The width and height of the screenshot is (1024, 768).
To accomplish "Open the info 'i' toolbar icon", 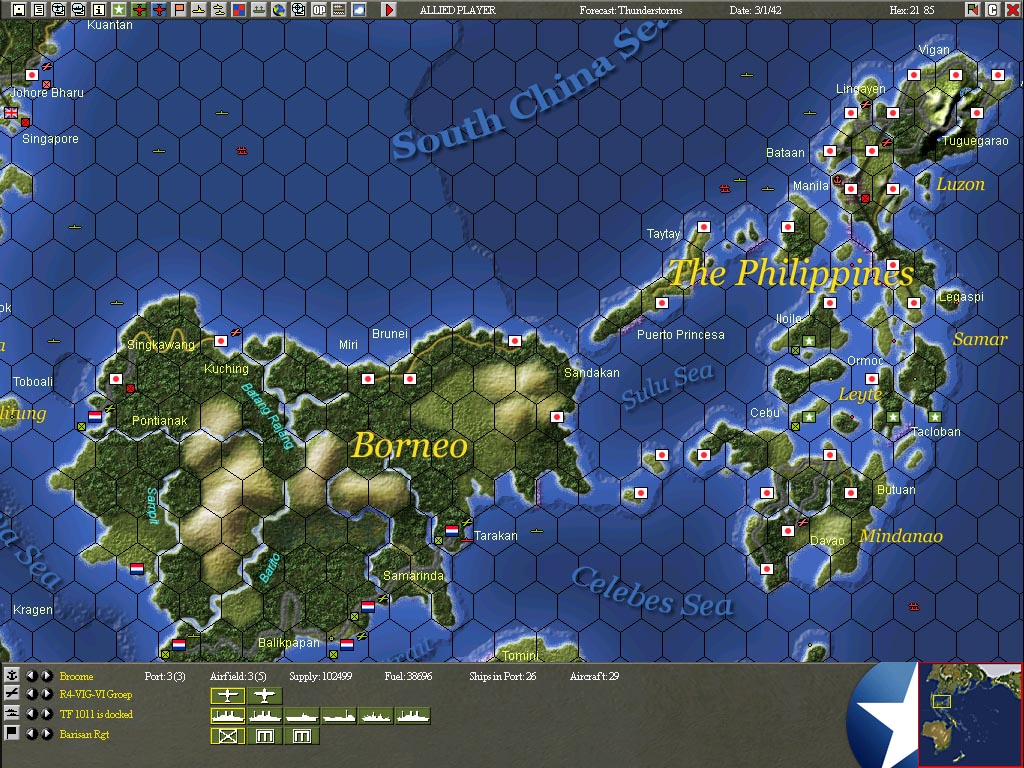I will [x=99, y=9].
